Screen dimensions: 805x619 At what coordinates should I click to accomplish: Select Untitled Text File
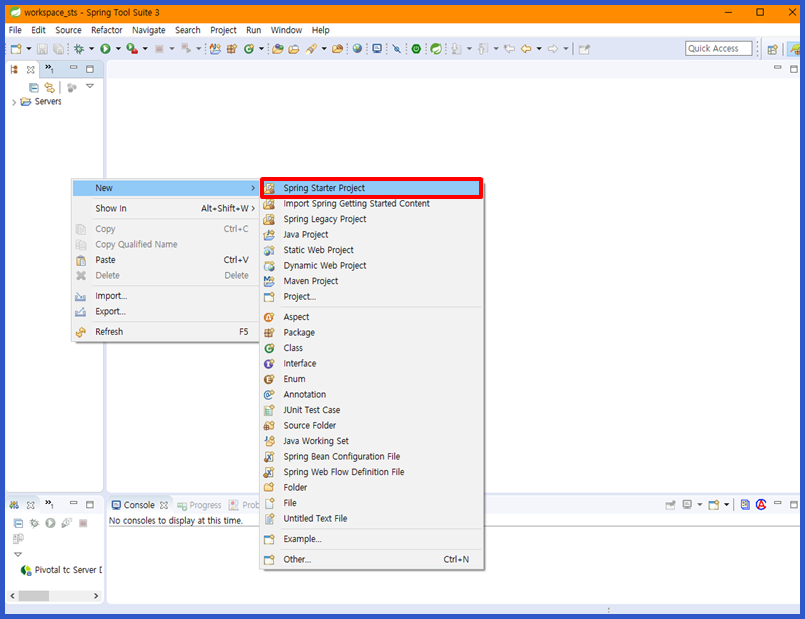[372, 518]
